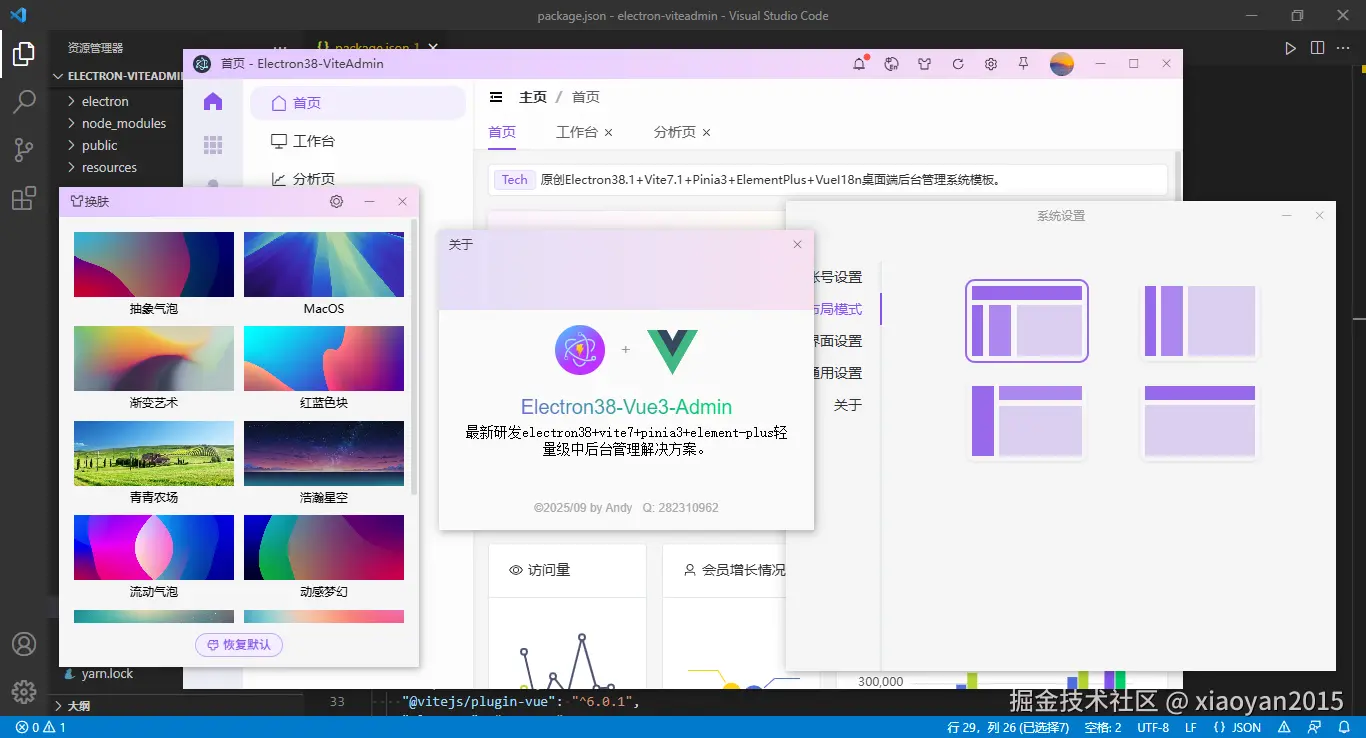Select the 渐变艺术 theme swatch

(x=153, y=358)
